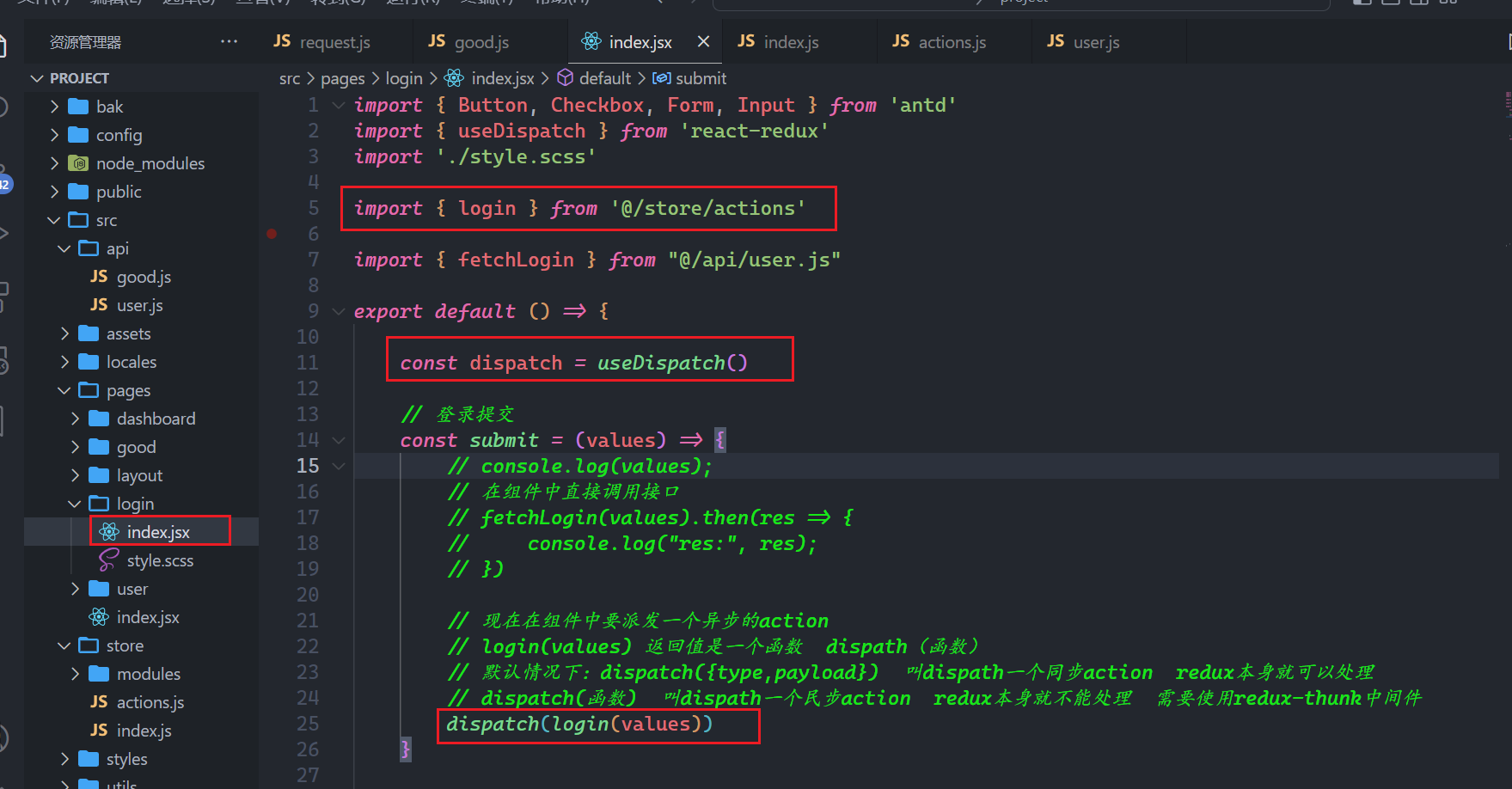Image resolution: width=1512 pixels, height=789 pixels.
Task: Click the JS icon on request.js tab
Action: (282, 41)
